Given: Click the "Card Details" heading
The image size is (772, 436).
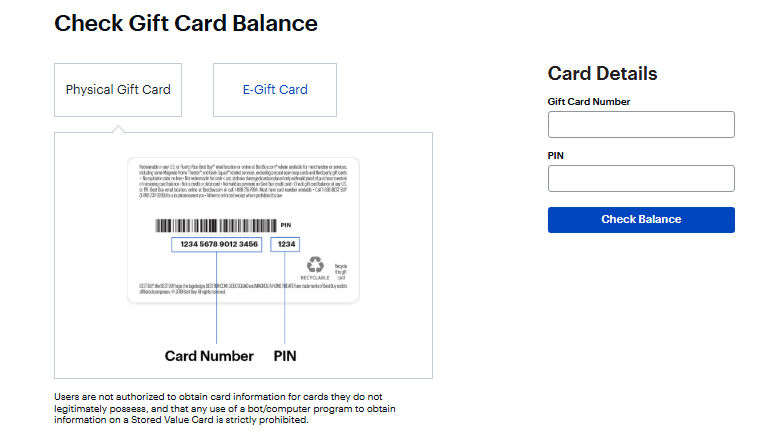Looking at the screenshot, I should (x=602, y=73).
